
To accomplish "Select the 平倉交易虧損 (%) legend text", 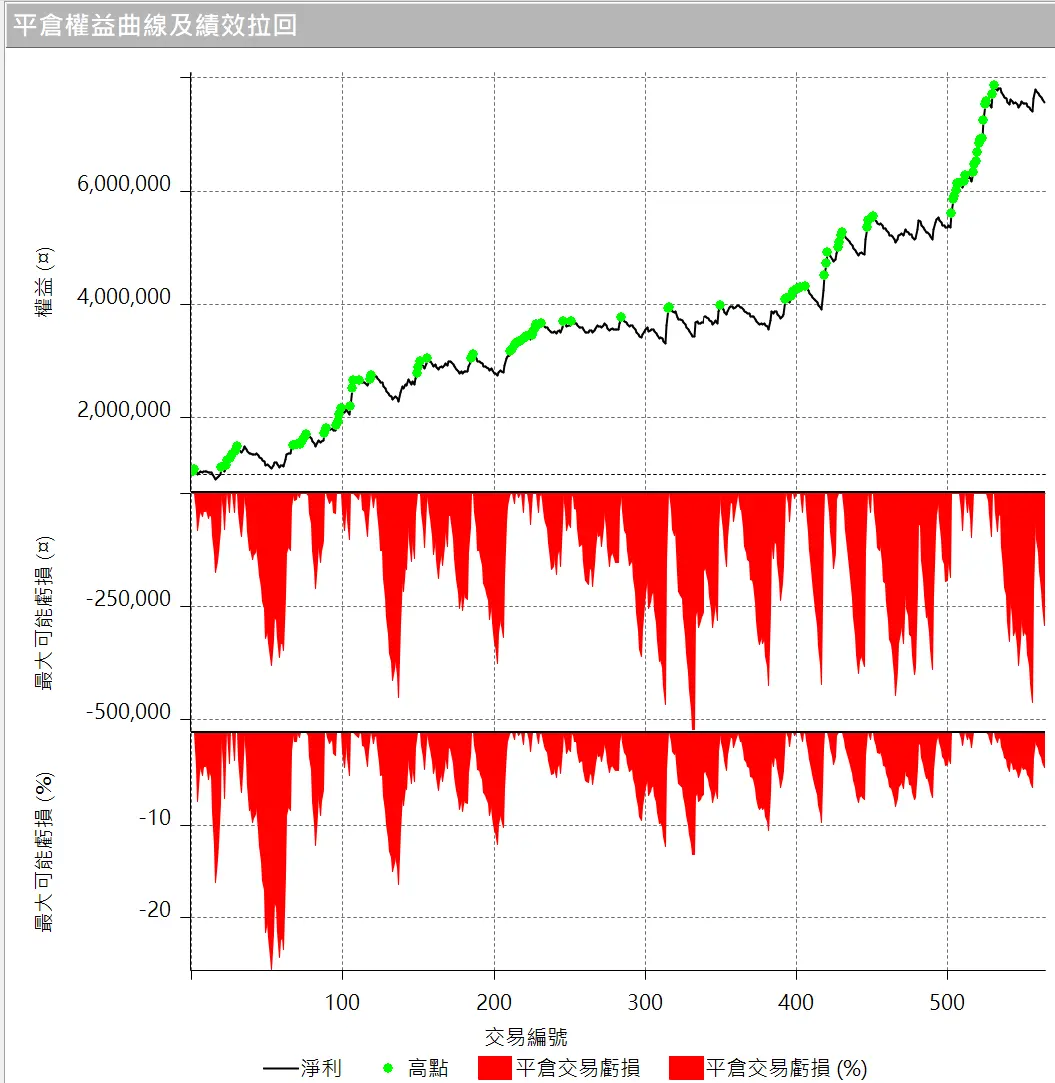I will [x=786, y=1069].
